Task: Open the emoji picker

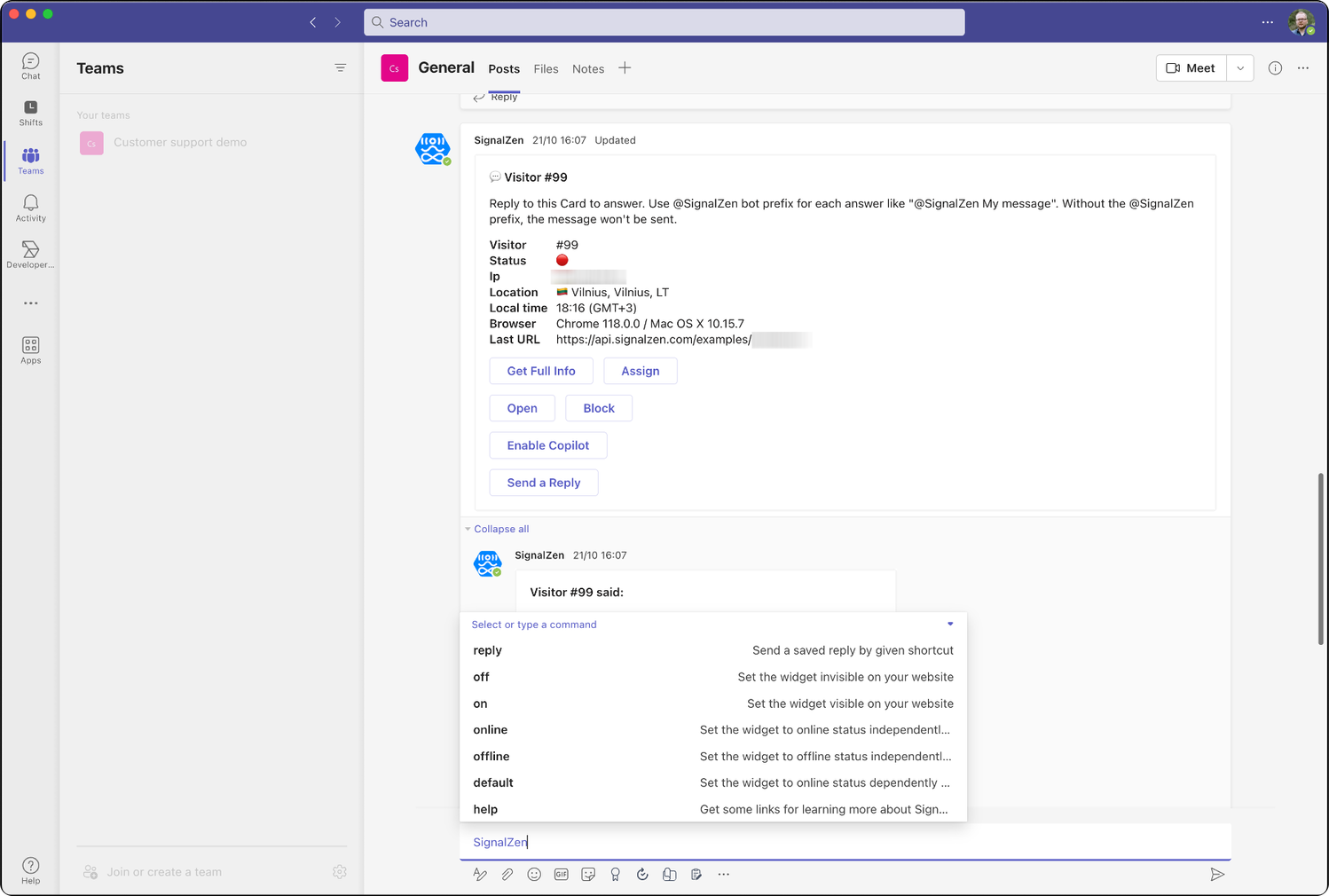Action: (534, 874)
